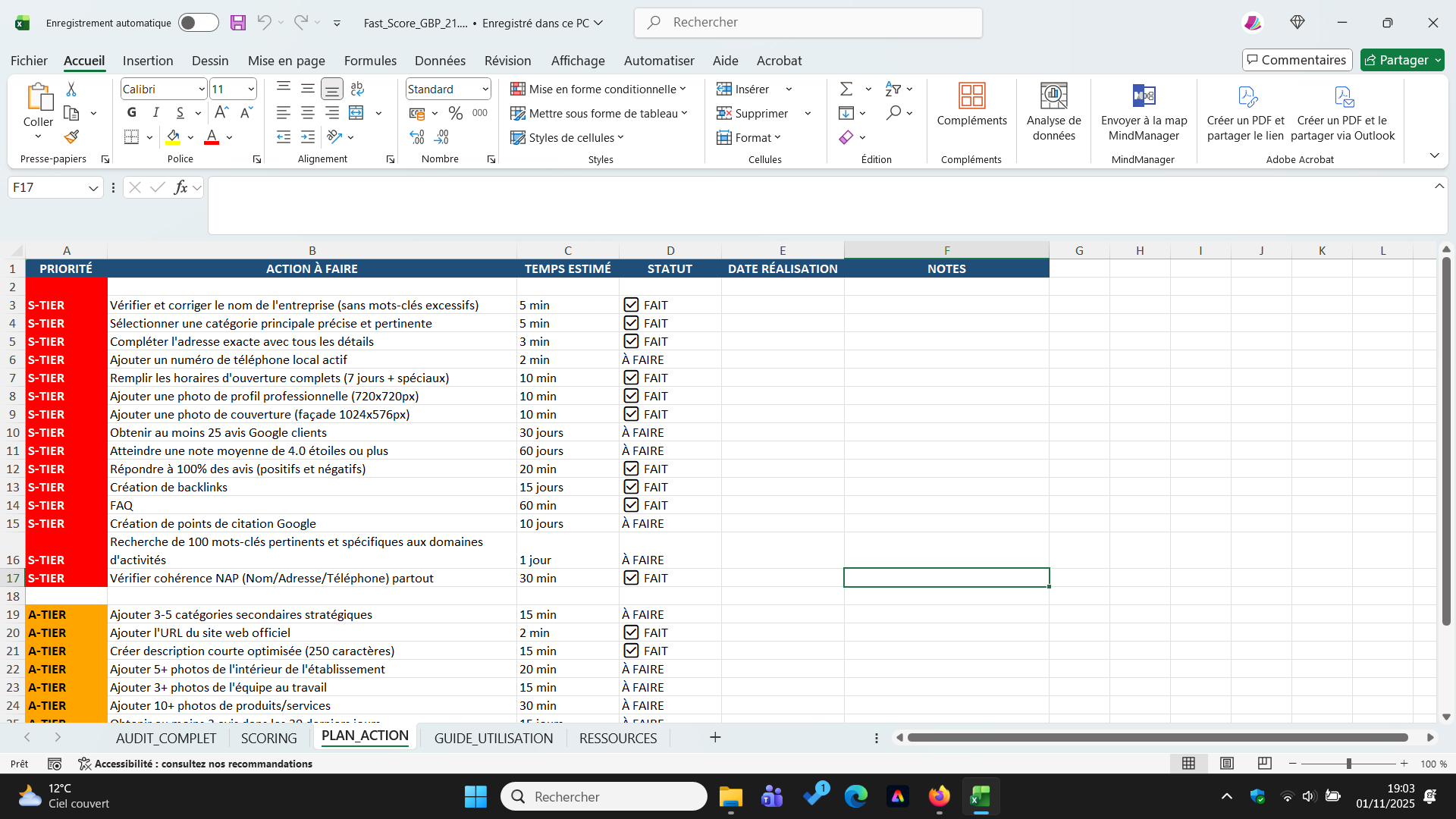Click the Somme automatique (Σ) icon

pyautogui.click(x=847, y=89)
